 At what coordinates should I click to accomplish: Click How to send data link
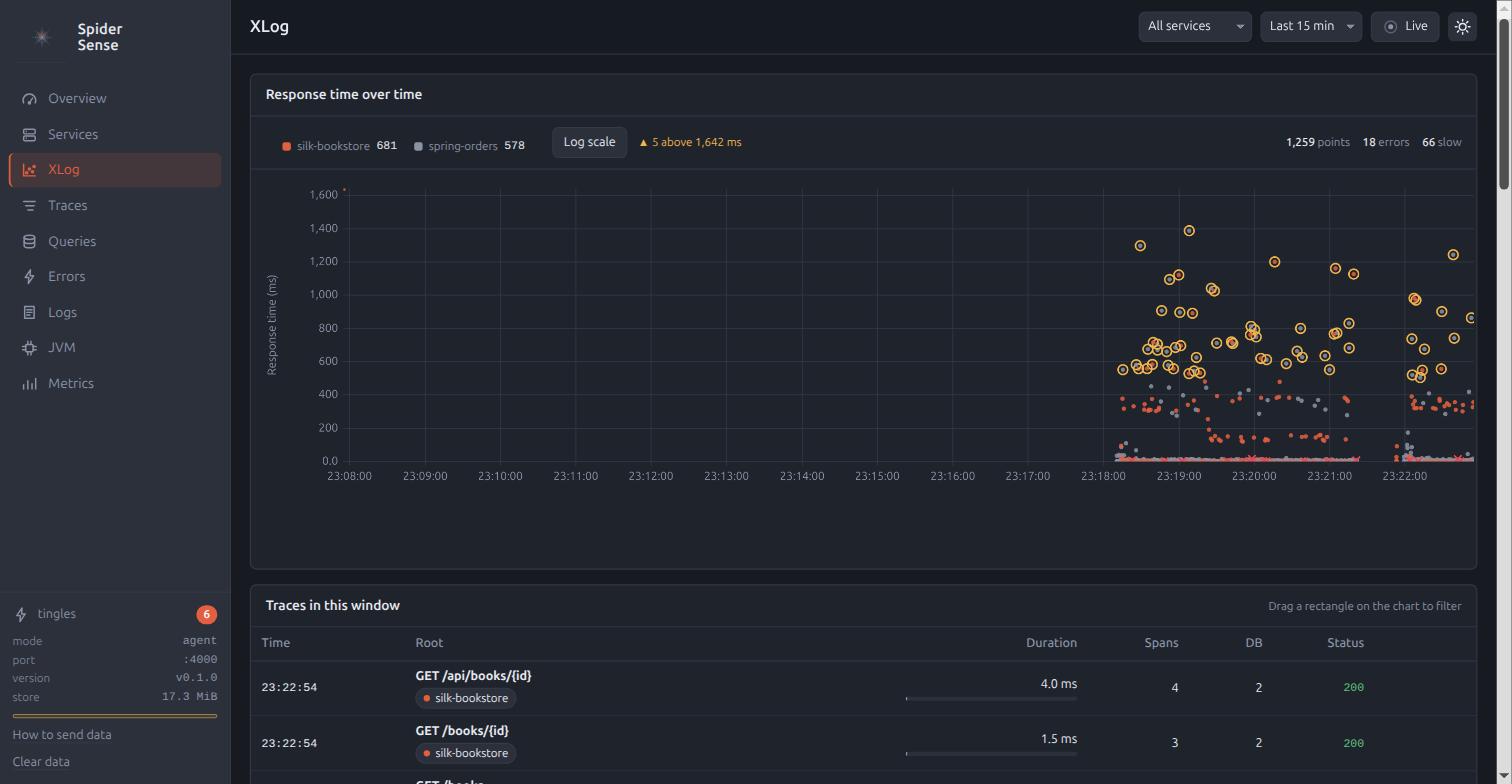click(62, 734)
